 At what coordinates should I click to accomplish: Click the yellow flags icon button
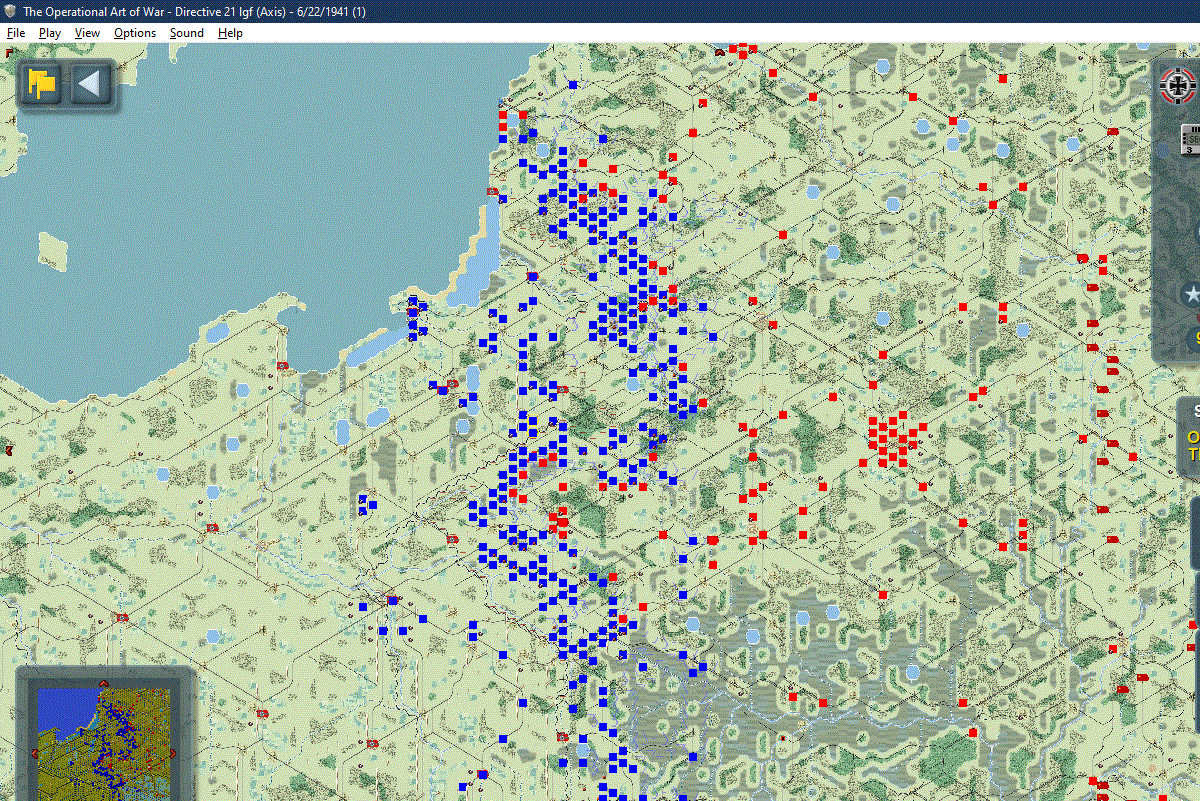41,83
